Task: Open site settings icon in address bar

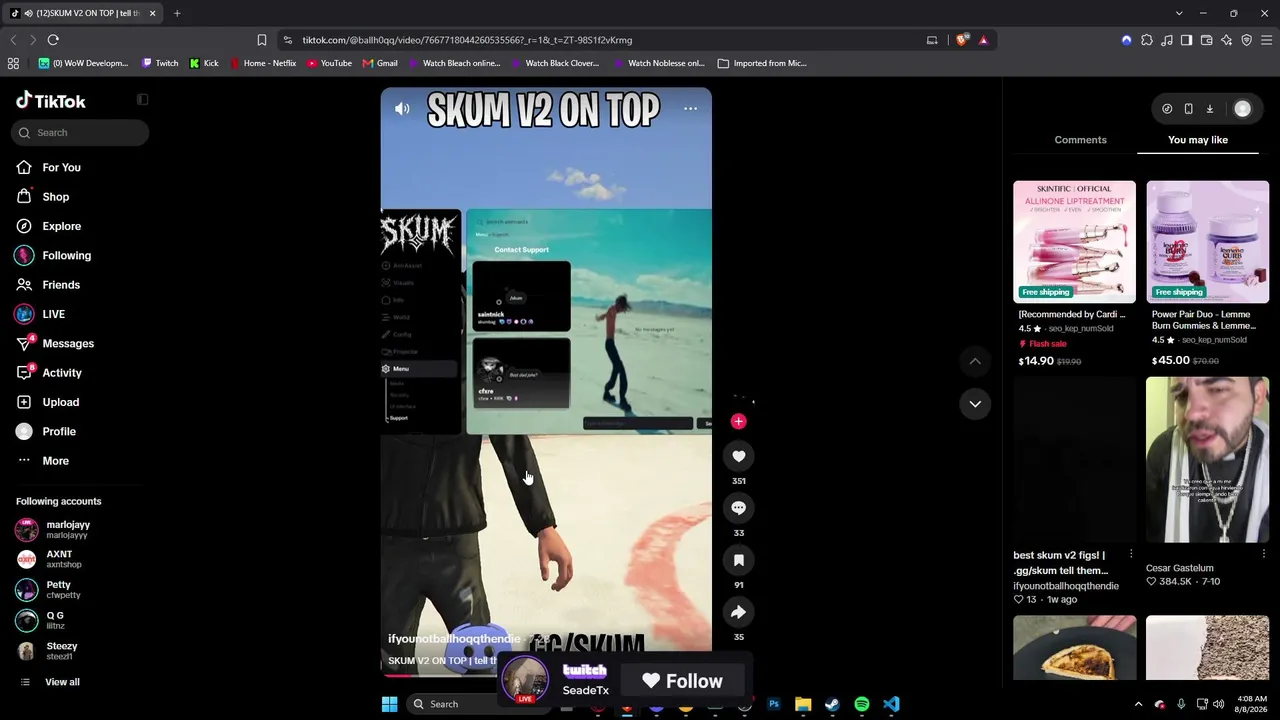Action: click(x=288, y=40)
